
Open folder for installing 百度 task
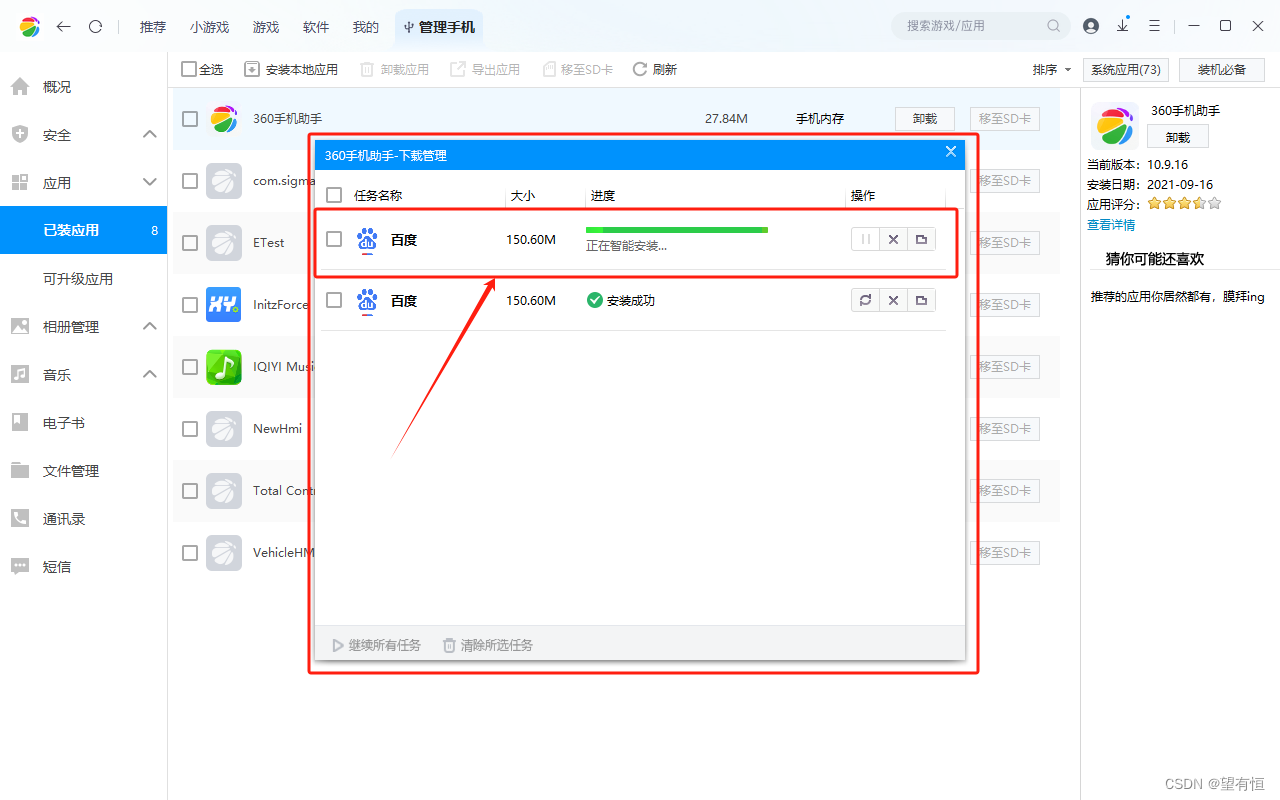click(x=921, y=240)
